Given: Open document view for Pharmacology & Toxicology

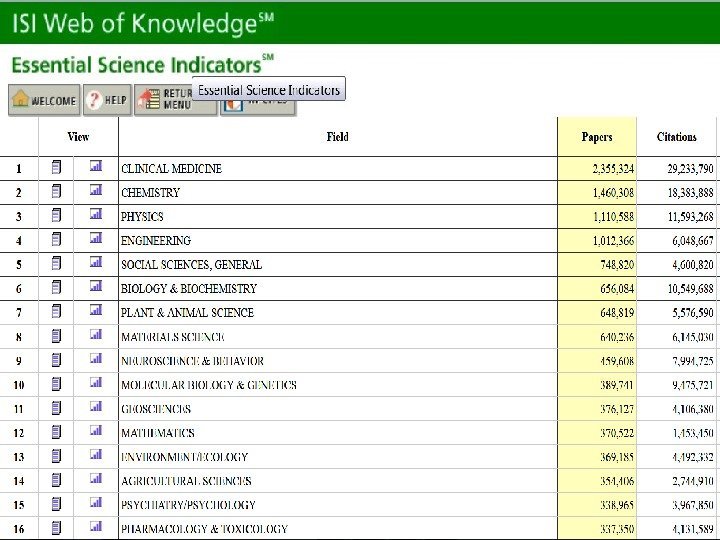Looking at the screenshot, I should tap(56, 528).
